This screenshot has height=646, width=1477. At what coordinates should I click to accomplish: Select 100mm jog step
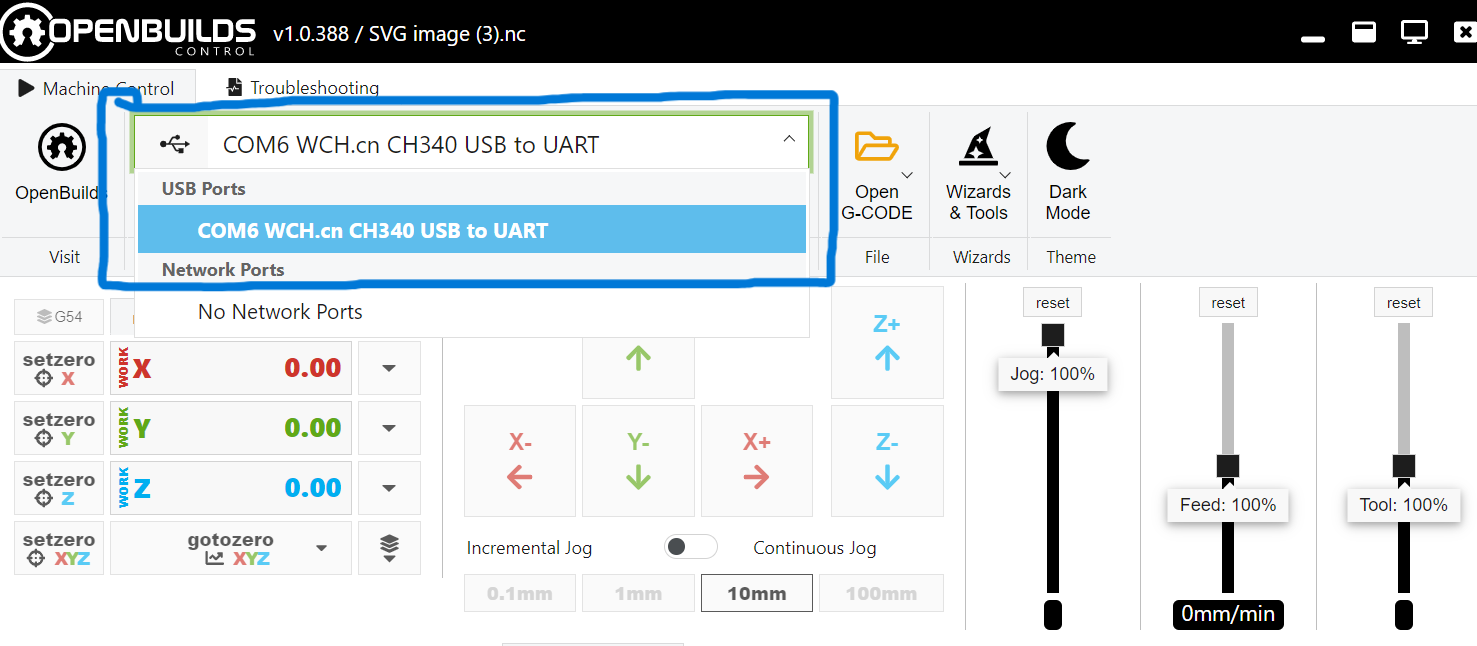[881, 593]
